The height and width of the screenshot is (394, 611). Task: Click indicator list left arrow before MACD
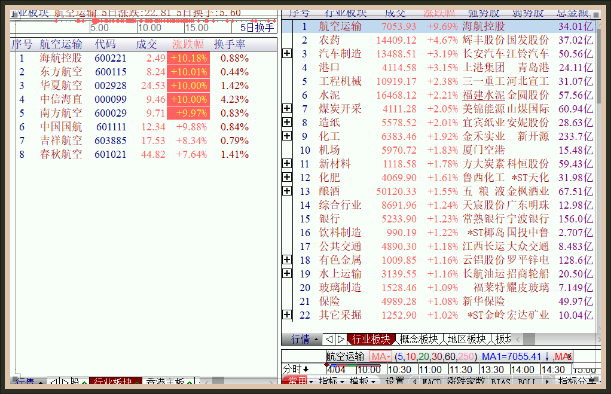click(414, 381)
